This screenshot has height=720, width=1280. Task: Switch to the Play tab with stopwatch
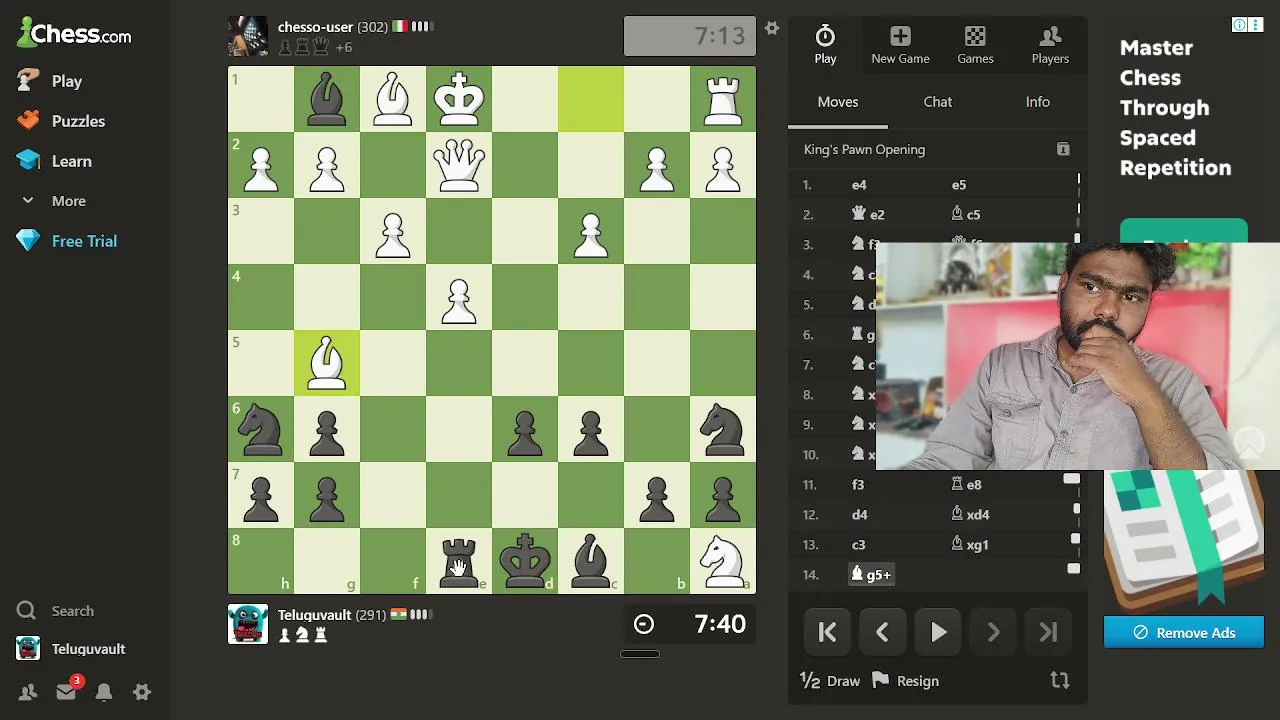[x=825, y=45]
